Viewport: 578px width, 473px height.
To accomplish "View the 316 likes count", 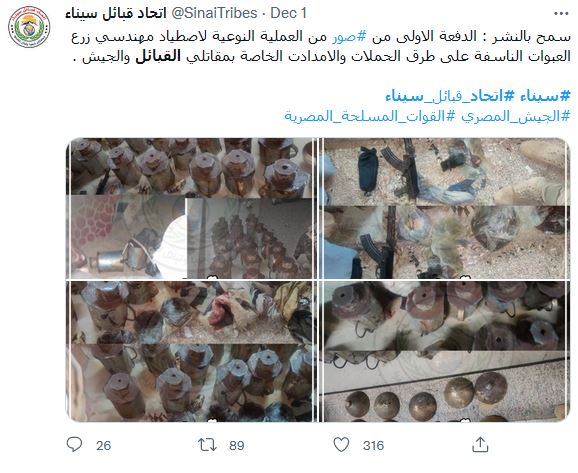I will click(373, 445).
